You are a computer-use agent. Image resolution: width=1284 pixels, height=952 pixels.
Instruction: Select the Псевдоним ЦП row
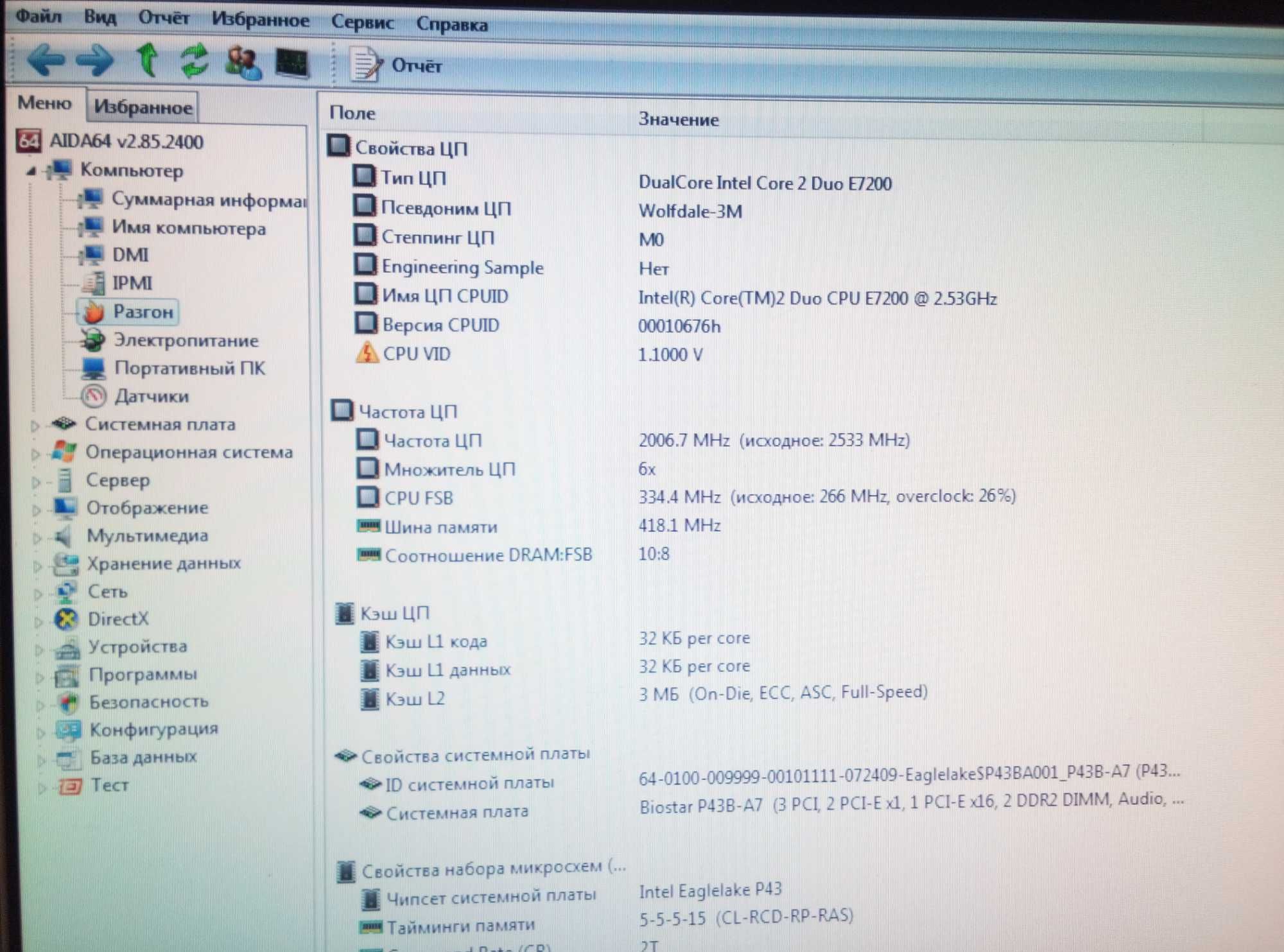(x=548, y=209)
